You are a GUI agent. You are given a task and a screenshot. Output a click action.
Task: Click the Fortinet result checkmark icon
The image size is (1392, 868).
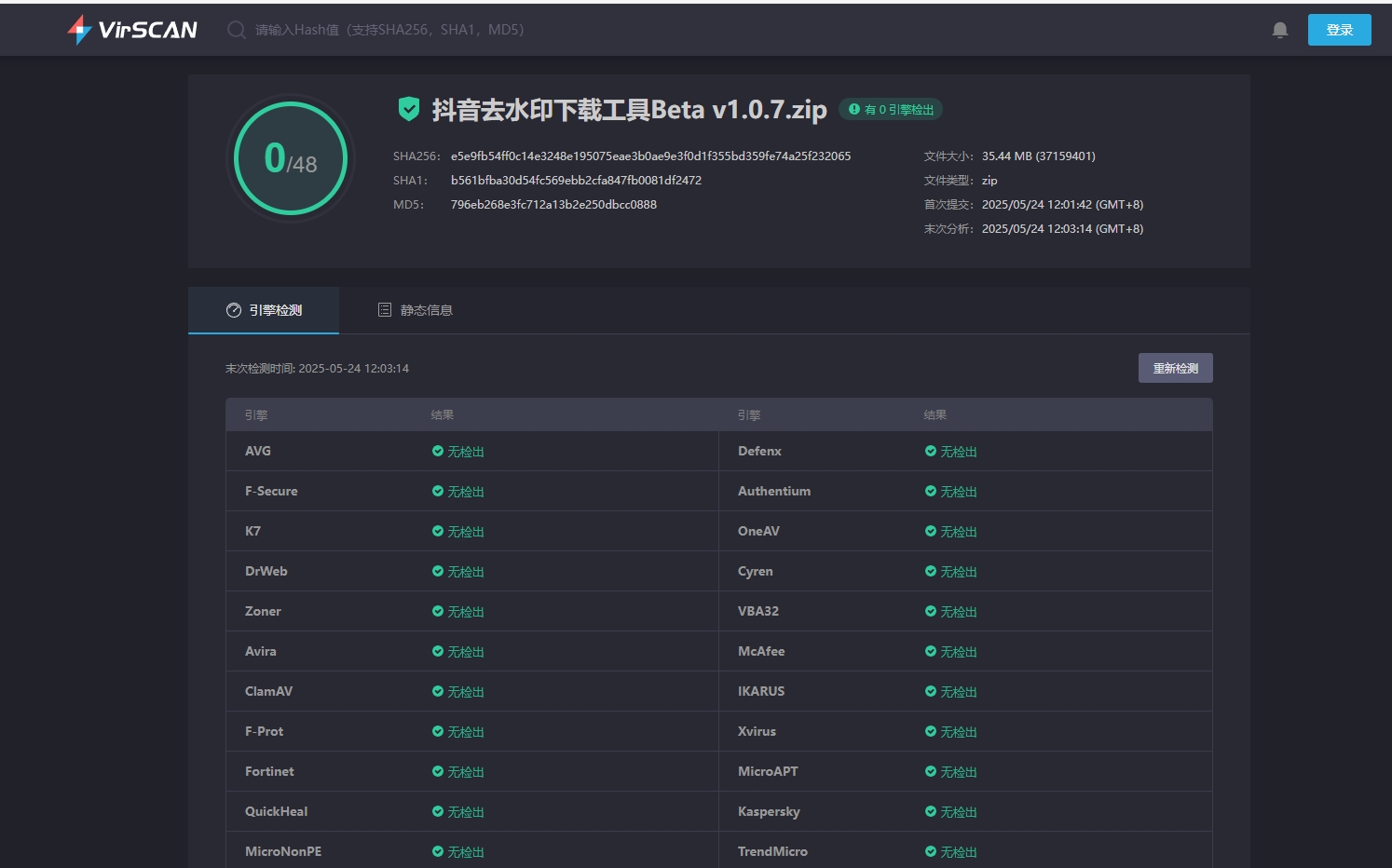point(438,771)
